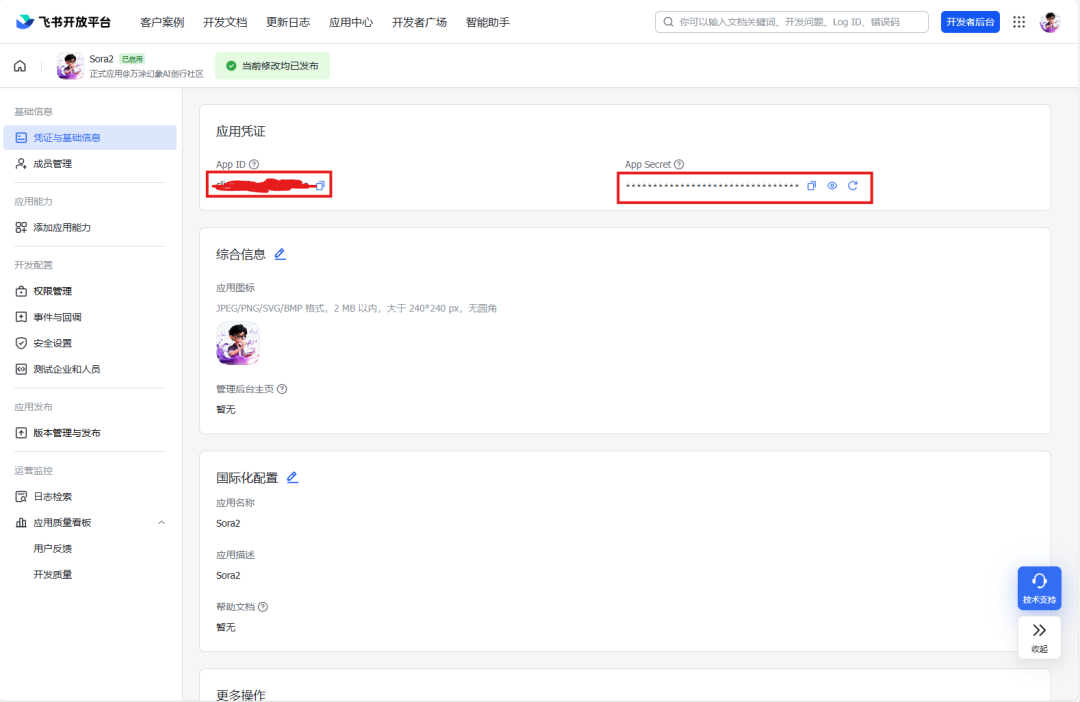Open the apps grid launcher icon
Viewport: 1080px width, 702px height.
pos(1019,22)
